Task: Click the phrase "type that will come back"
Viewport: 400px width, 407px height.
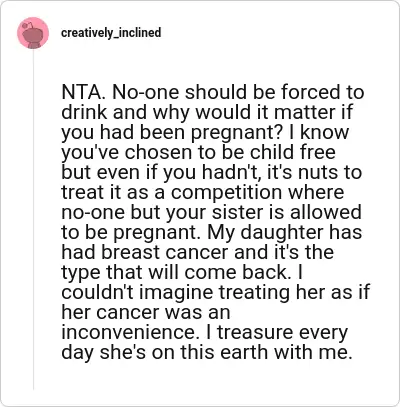Action: click(x=174, y=272)
